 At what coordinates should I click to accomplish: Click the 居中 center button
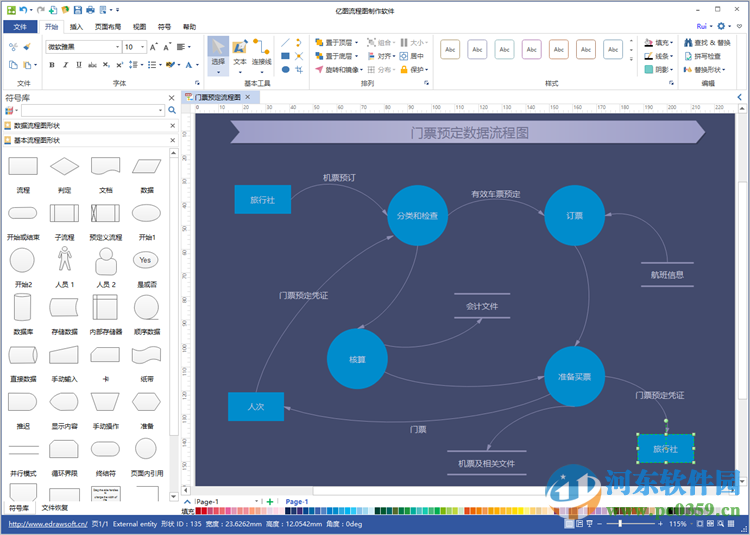(x=412, y=56)
